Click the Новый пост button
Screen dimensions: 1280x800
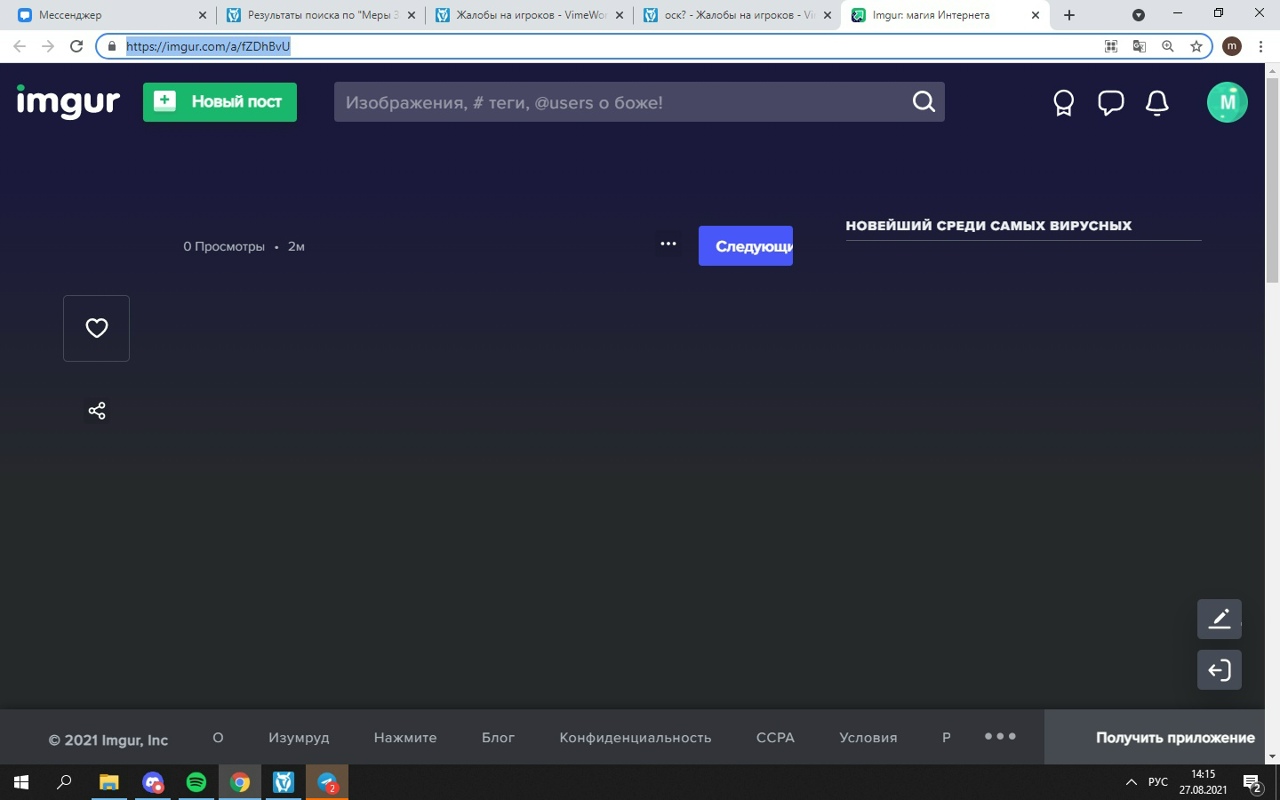click(220, 102)
